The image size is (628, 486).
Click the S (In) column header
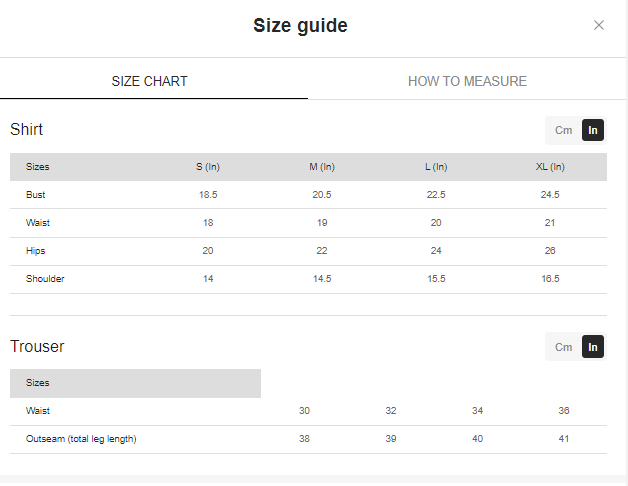tap(208, 167)
